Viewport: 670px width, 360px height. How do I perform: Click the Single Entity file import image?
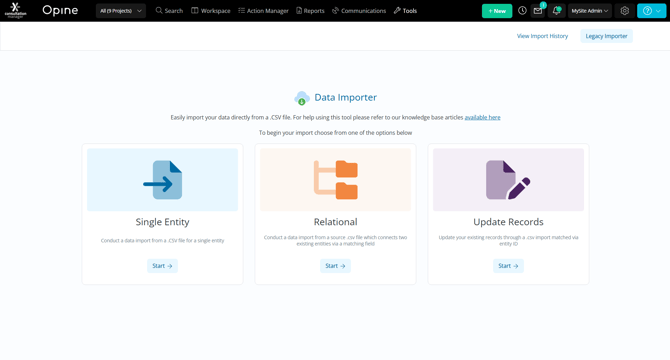(x=162, y=179)
